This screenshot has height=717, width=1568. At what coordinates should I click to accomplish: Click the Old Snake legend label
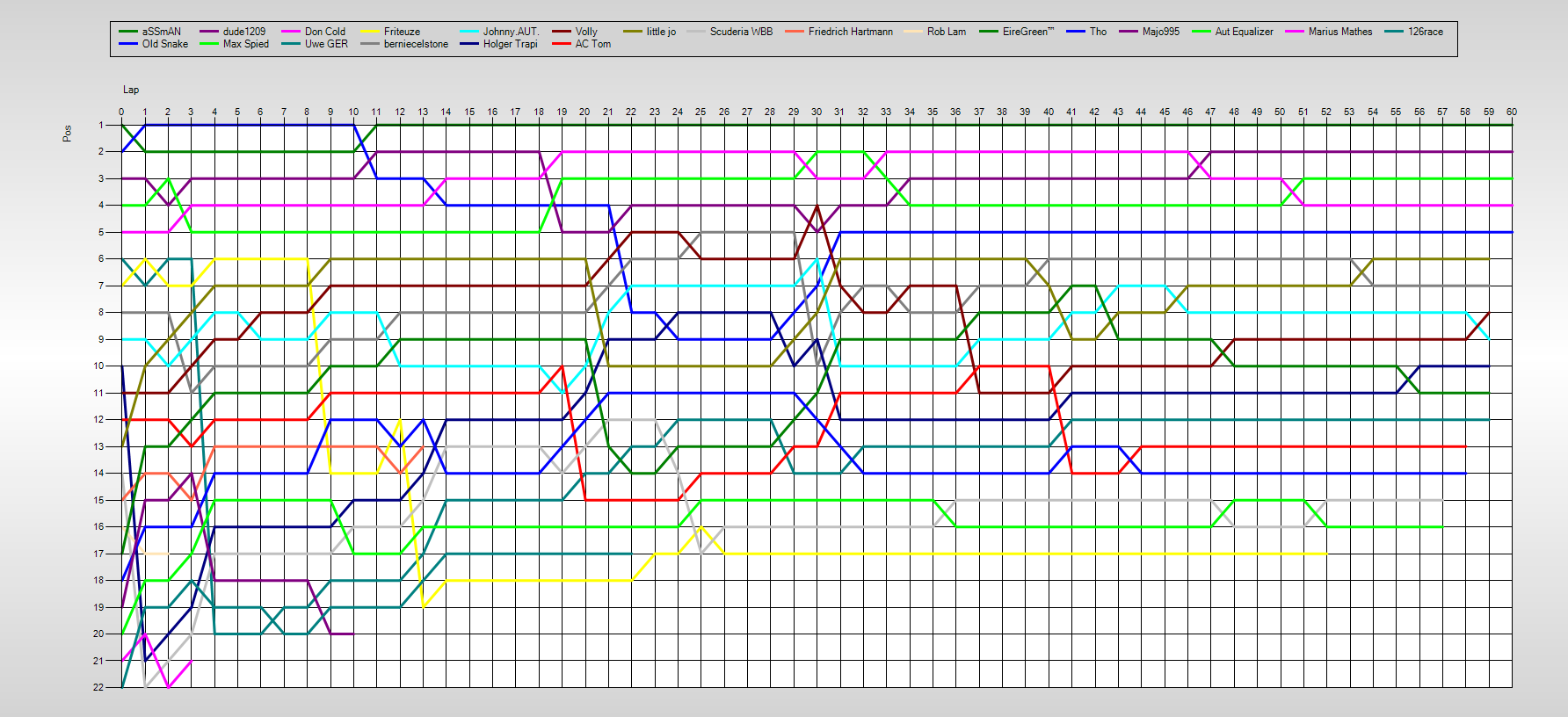[x=165, y=44]
